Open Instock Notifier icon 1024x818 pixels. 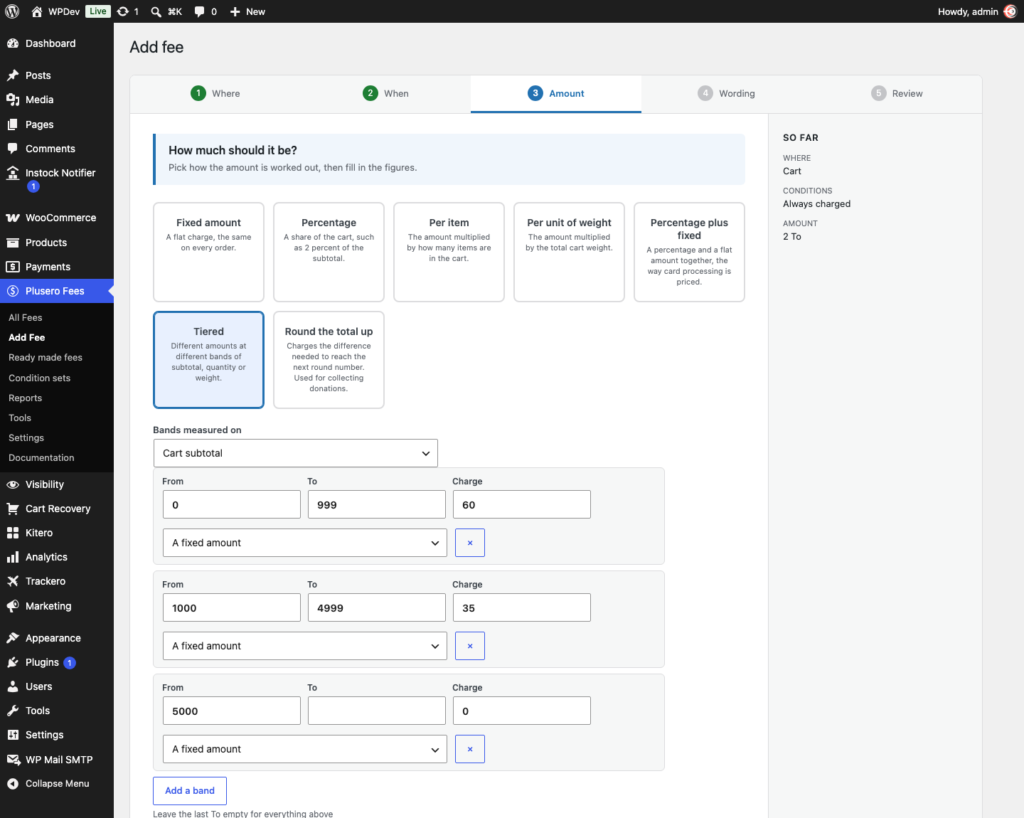(x=12, y=172)
